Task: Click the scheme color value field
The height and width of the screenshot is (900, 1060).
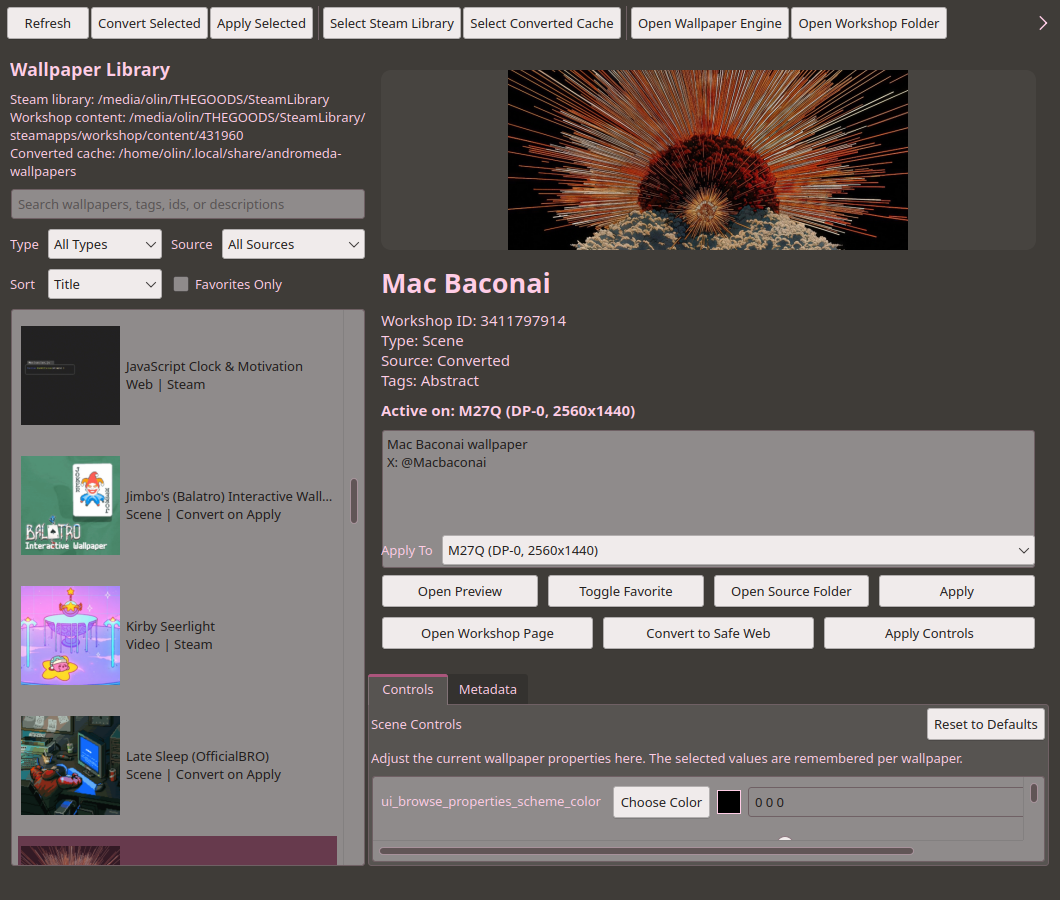Action: pos(886,802)
